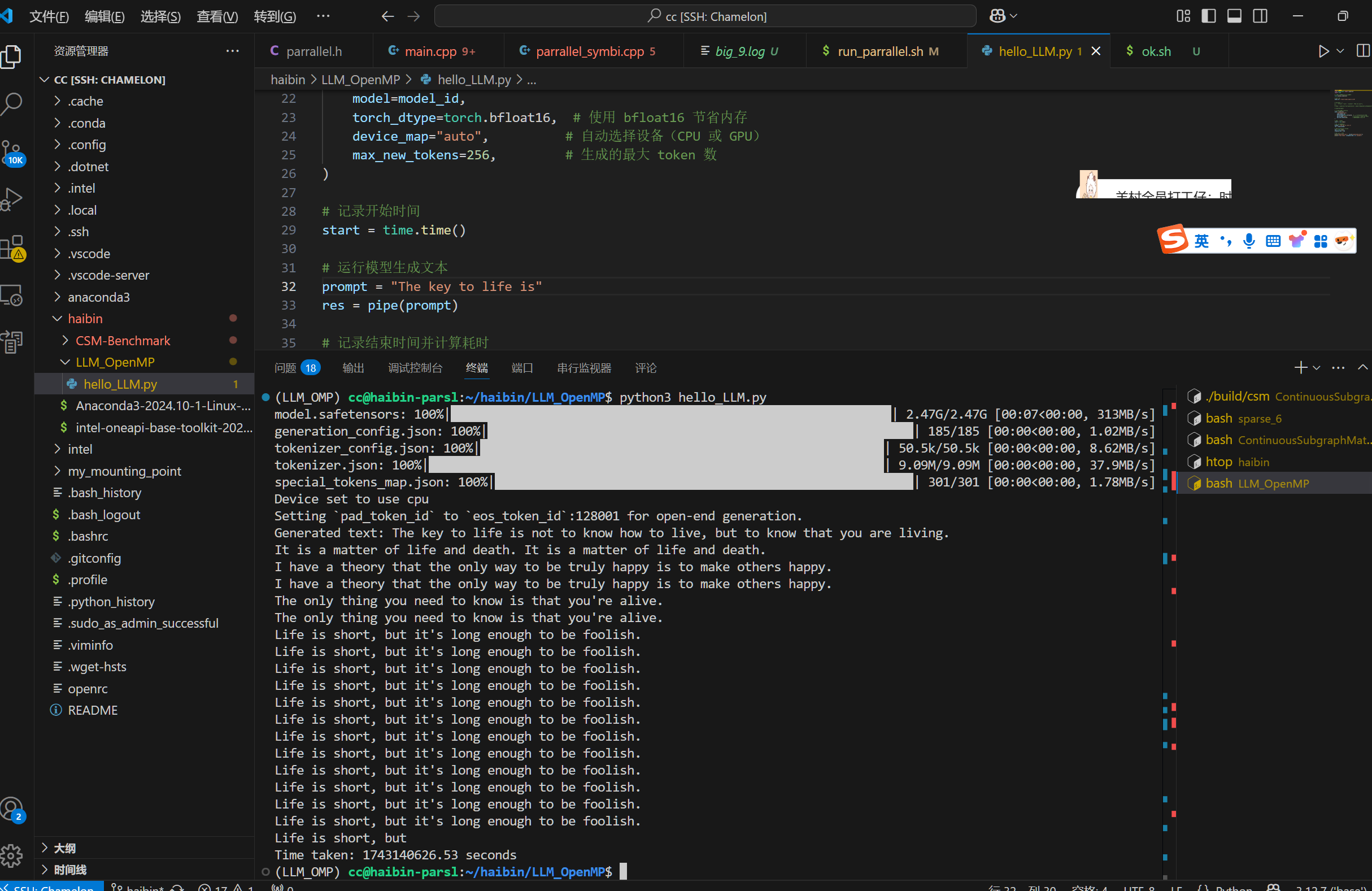Toggle bottom panel visibility
Viewport: 1372px width, 891px height.
coord(1234,16)
